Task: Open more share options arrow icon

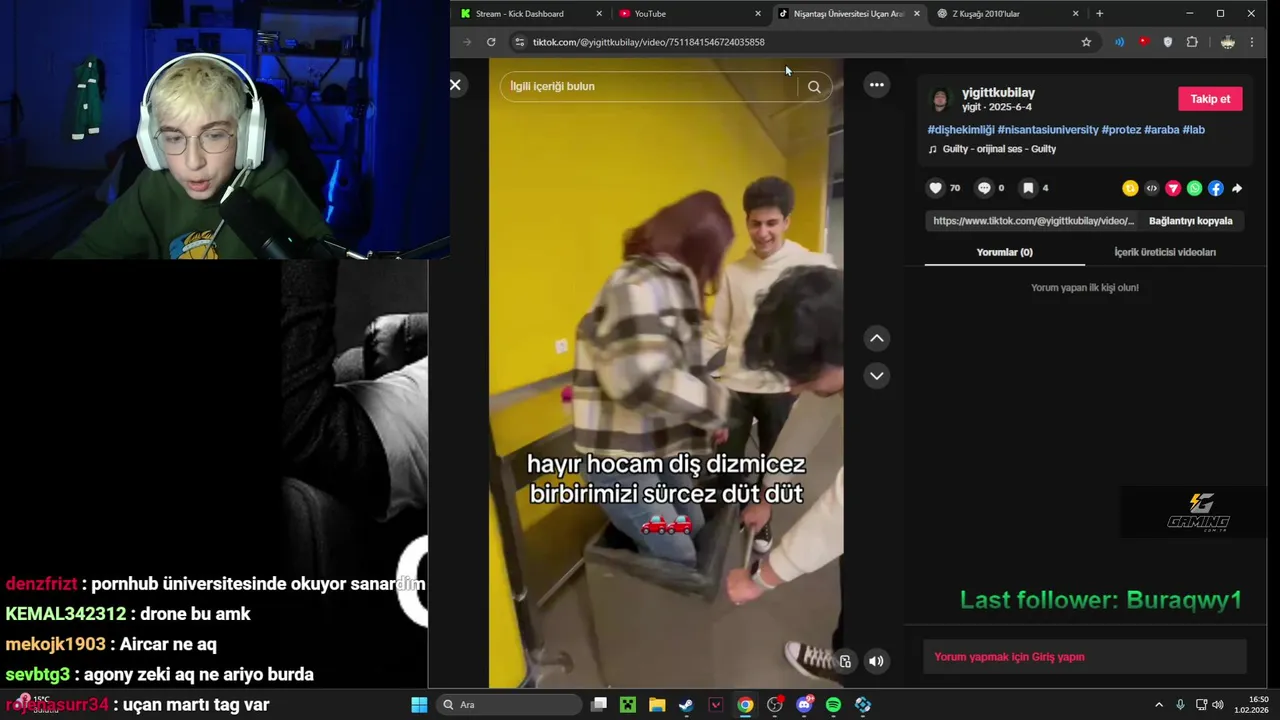Action: coord(1237,188)
